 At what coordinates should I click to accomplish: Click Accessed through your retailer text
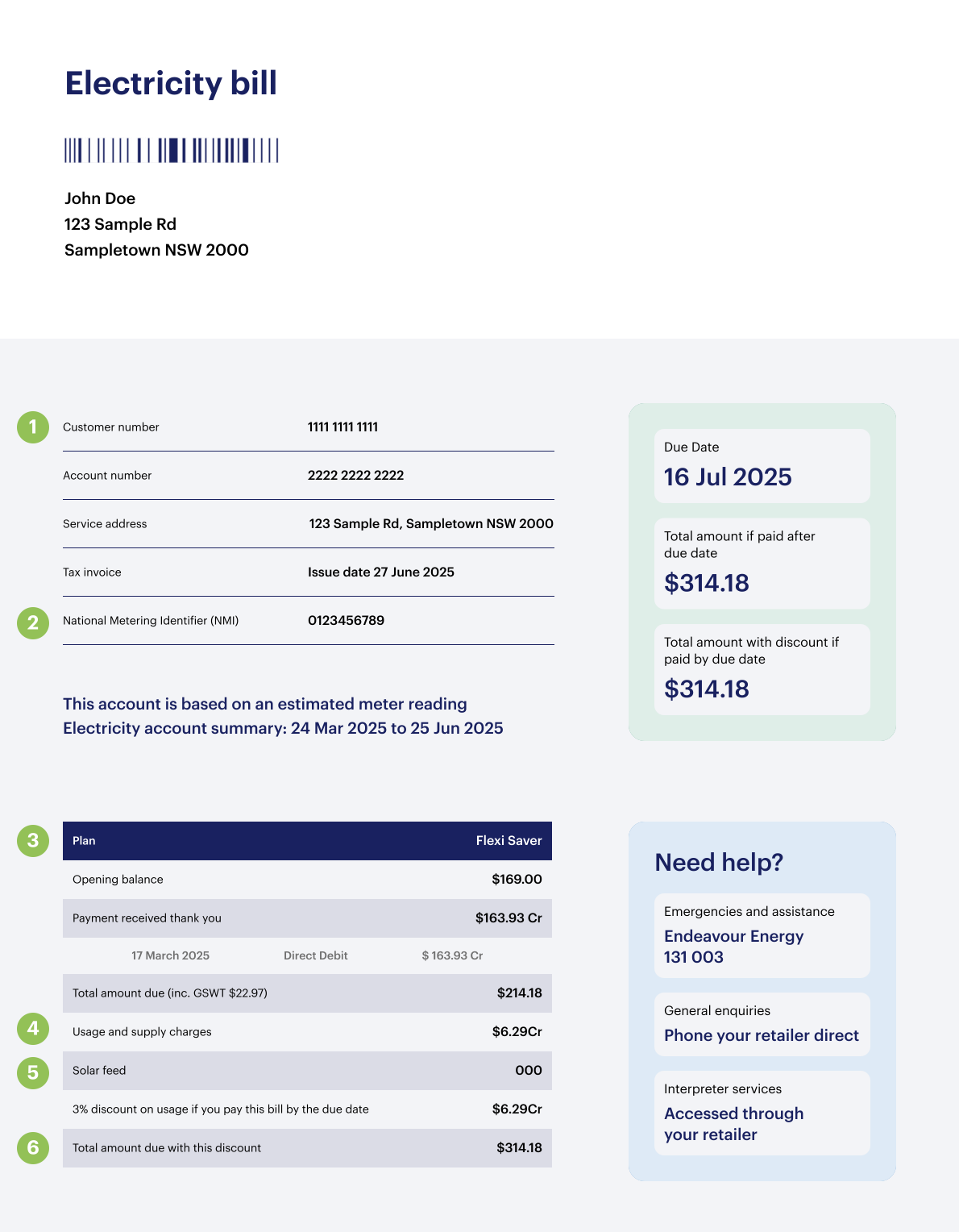point(733,1124)
